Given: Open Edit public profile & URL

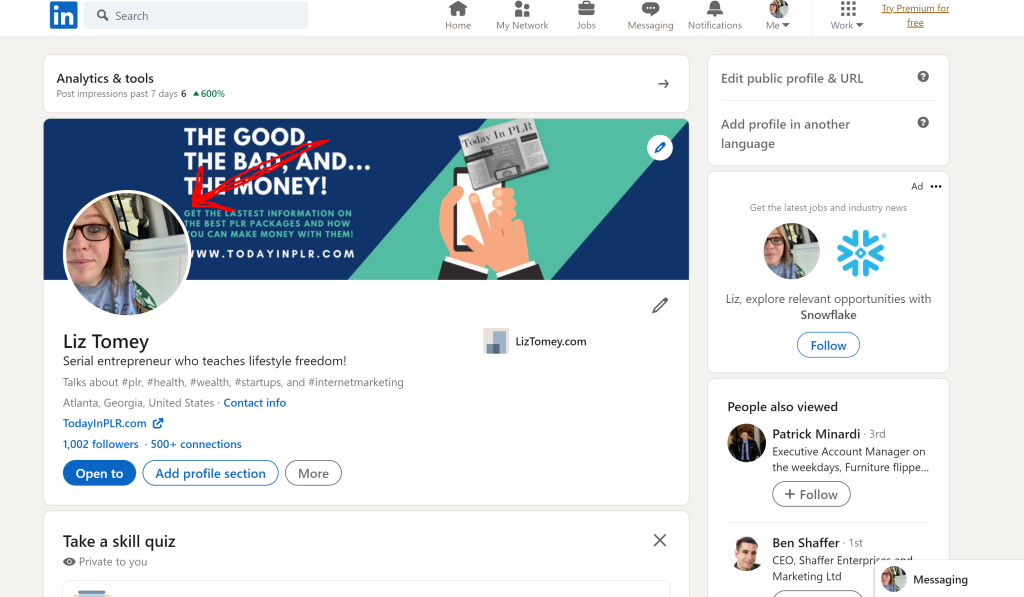Looking at the screenshot, I should [x=792, y=78].
